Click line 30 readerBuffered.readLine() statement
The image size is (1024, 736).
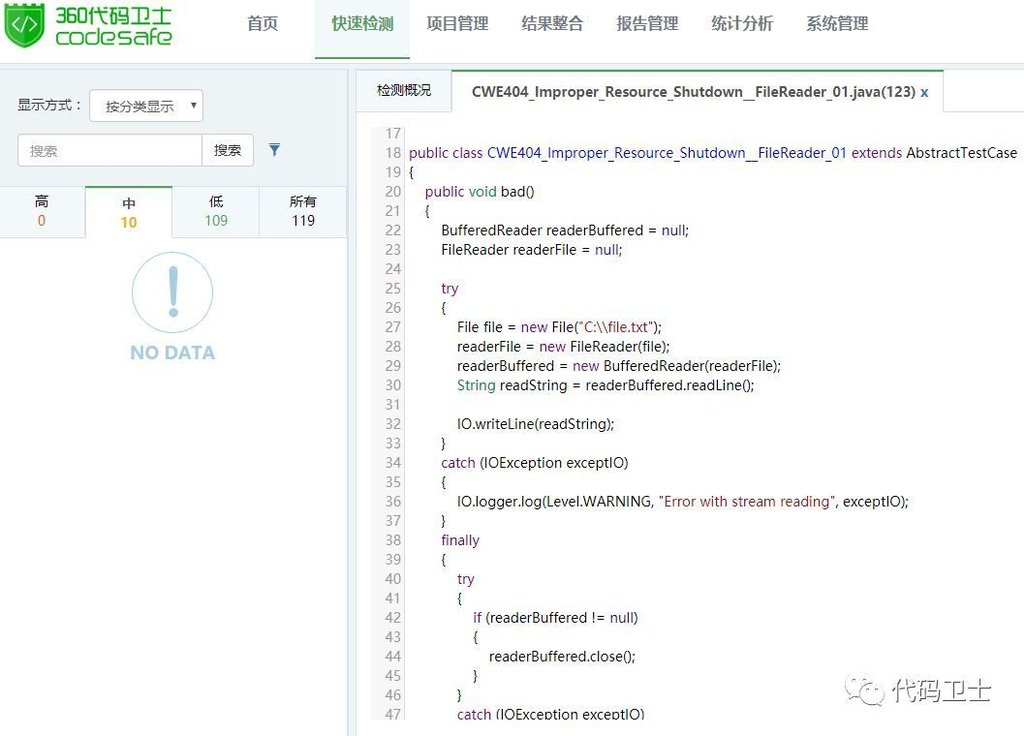click(605, 385)
